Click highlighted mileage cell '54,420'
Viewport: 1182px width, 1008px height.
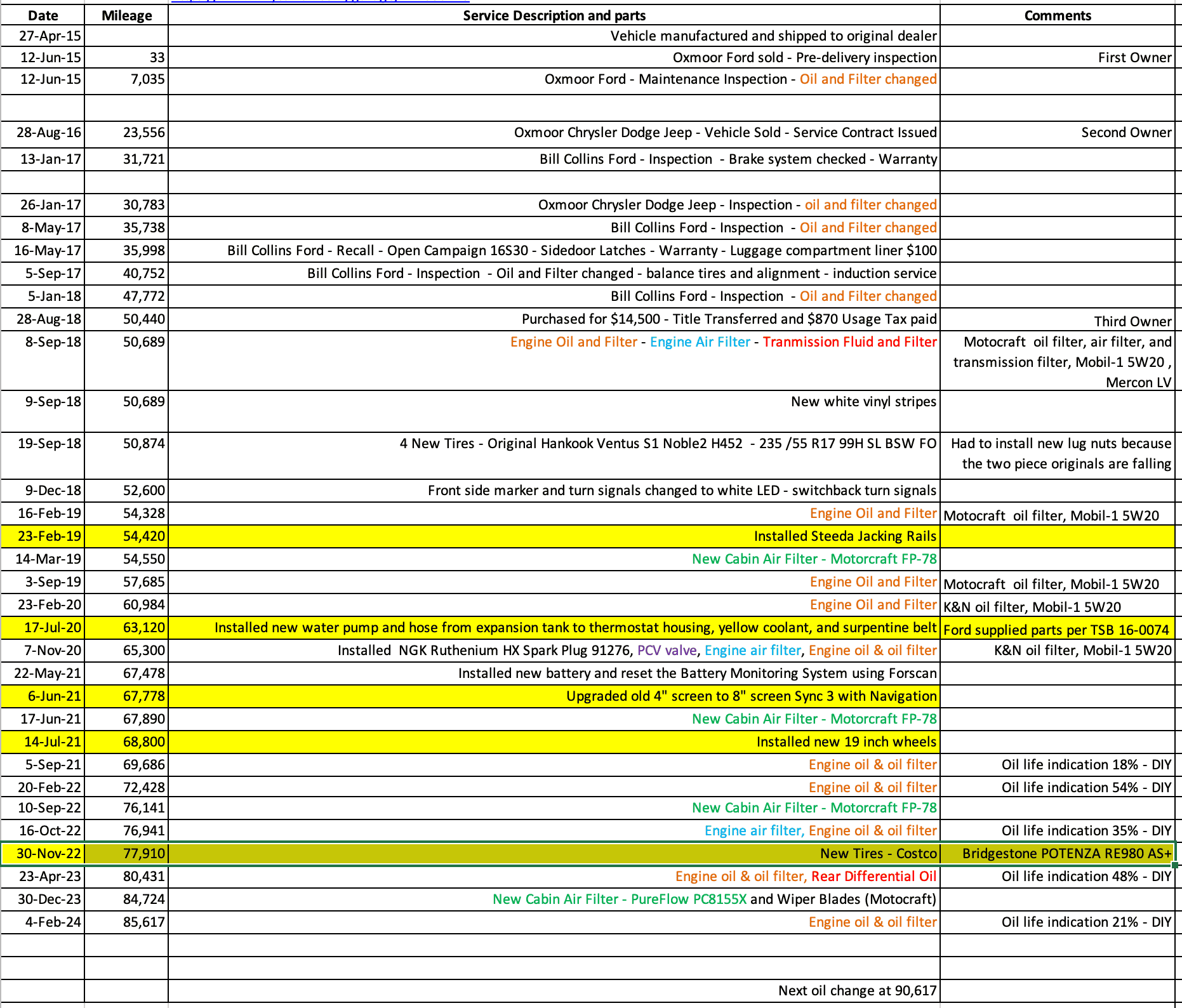pos(126,536)
